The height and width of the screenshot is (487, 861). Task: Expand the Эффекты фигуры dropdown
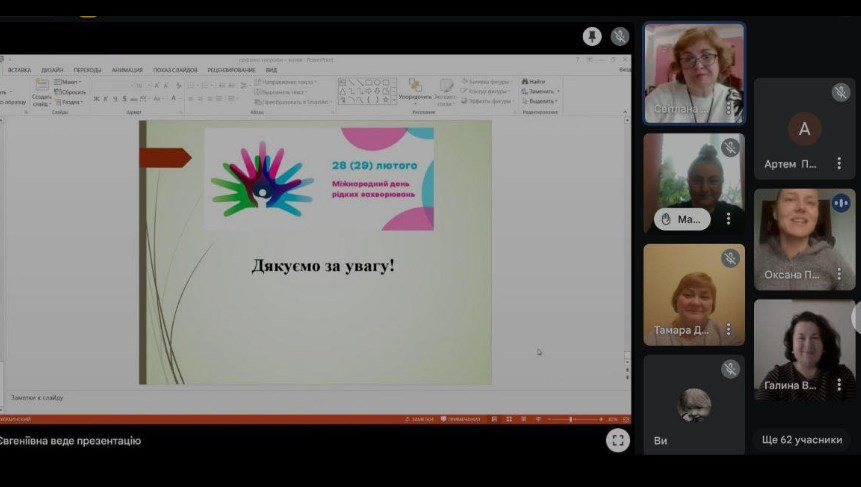487,101
